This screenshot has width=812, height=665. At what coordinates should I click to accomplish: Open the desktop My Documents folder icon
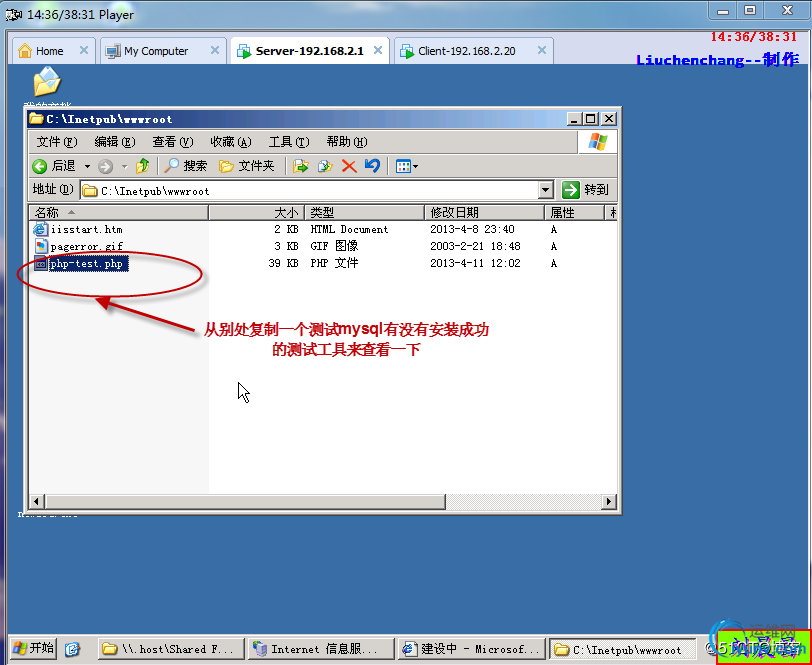(47, 81)
